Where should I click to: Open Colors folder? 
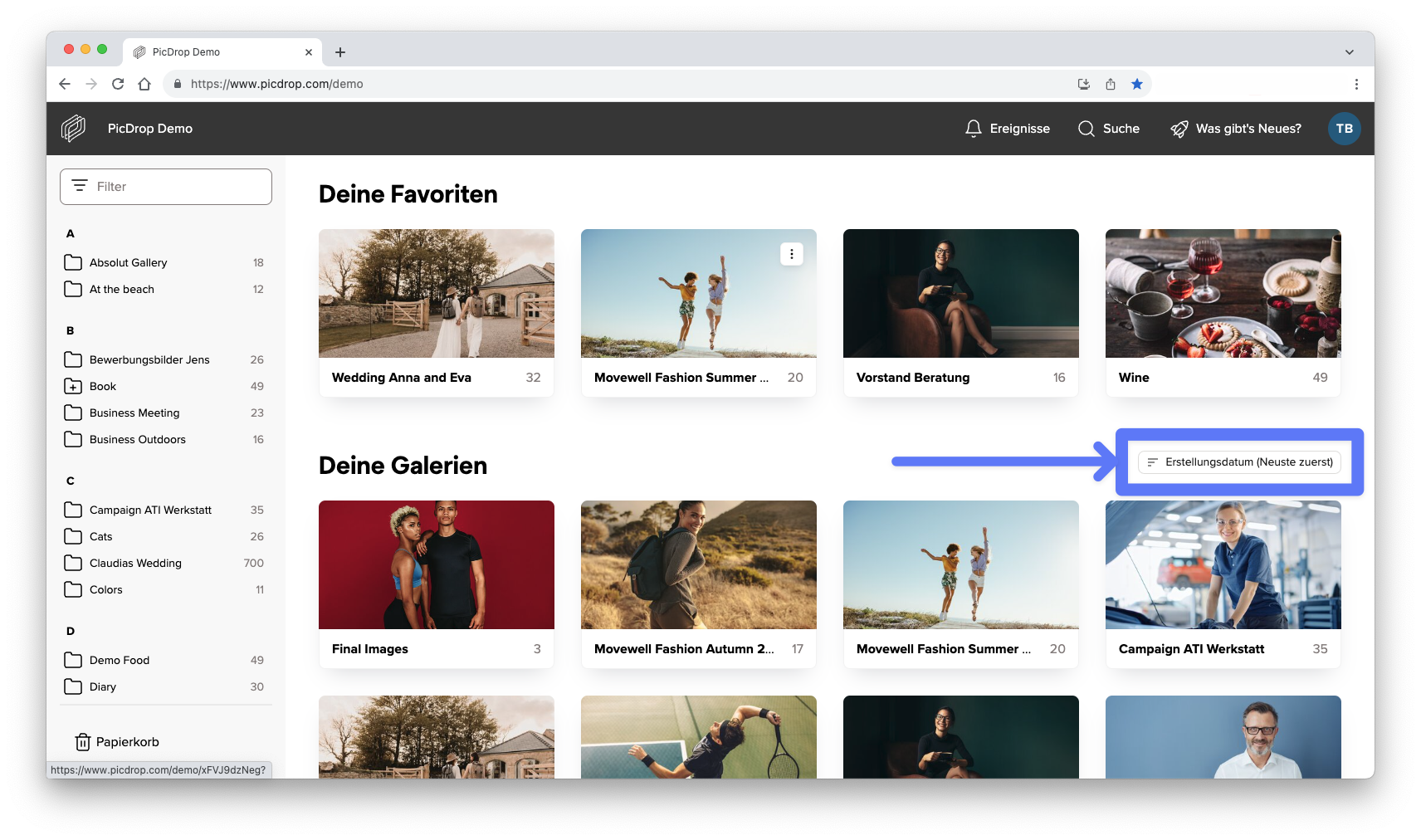click(x=164, y=589)
